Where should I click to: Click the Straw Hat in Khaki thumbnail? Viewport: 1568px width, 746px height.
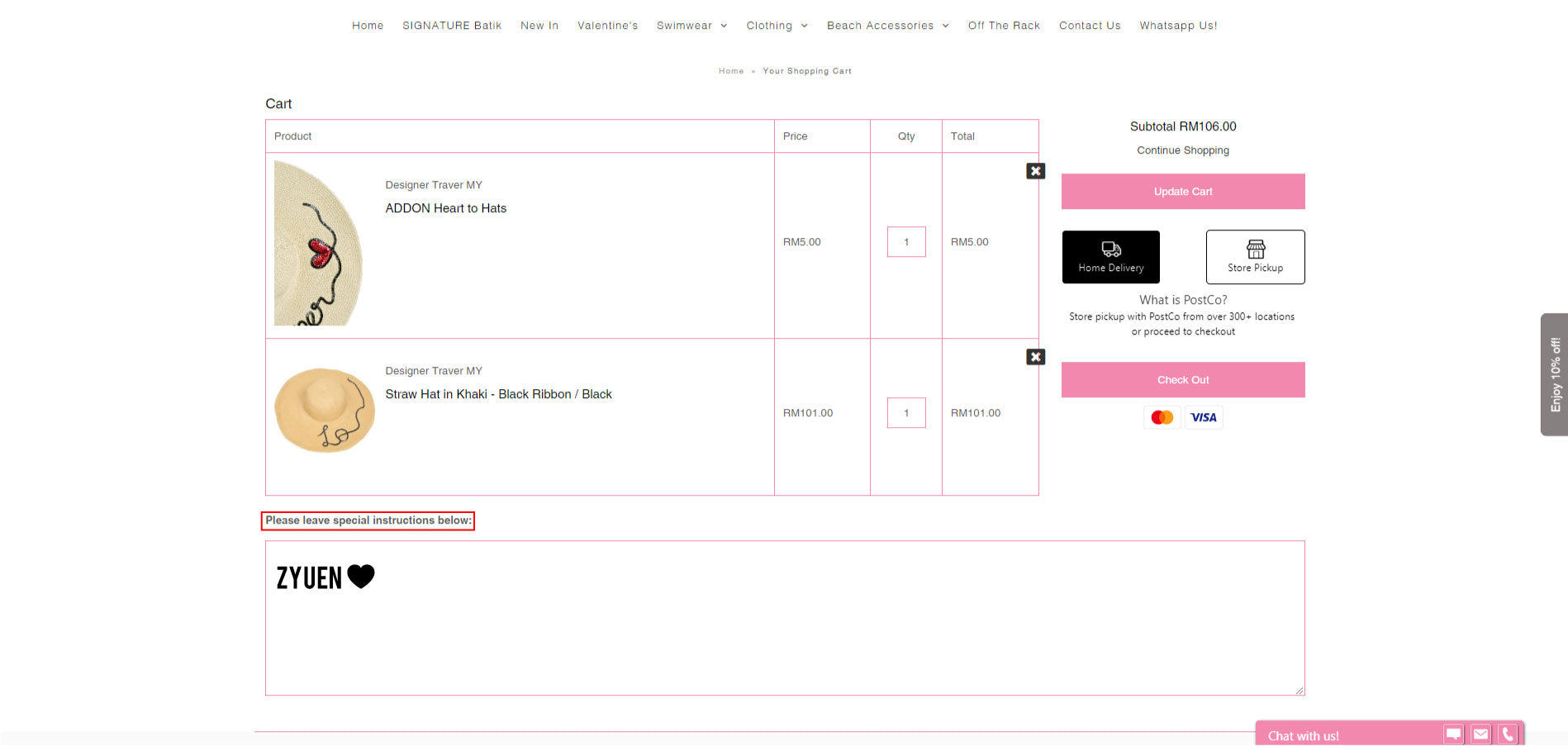coord(325,411)
